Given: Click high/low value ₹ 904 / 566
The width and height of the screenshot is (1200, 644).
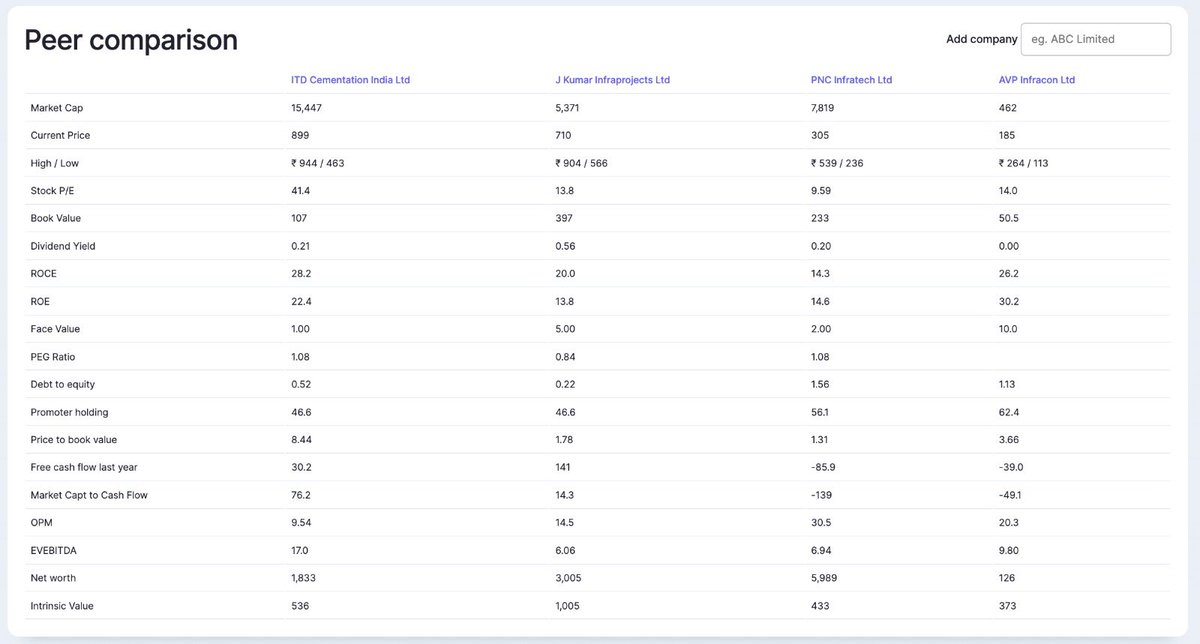Looking at the screenshot, I should [x=581, y=163].
